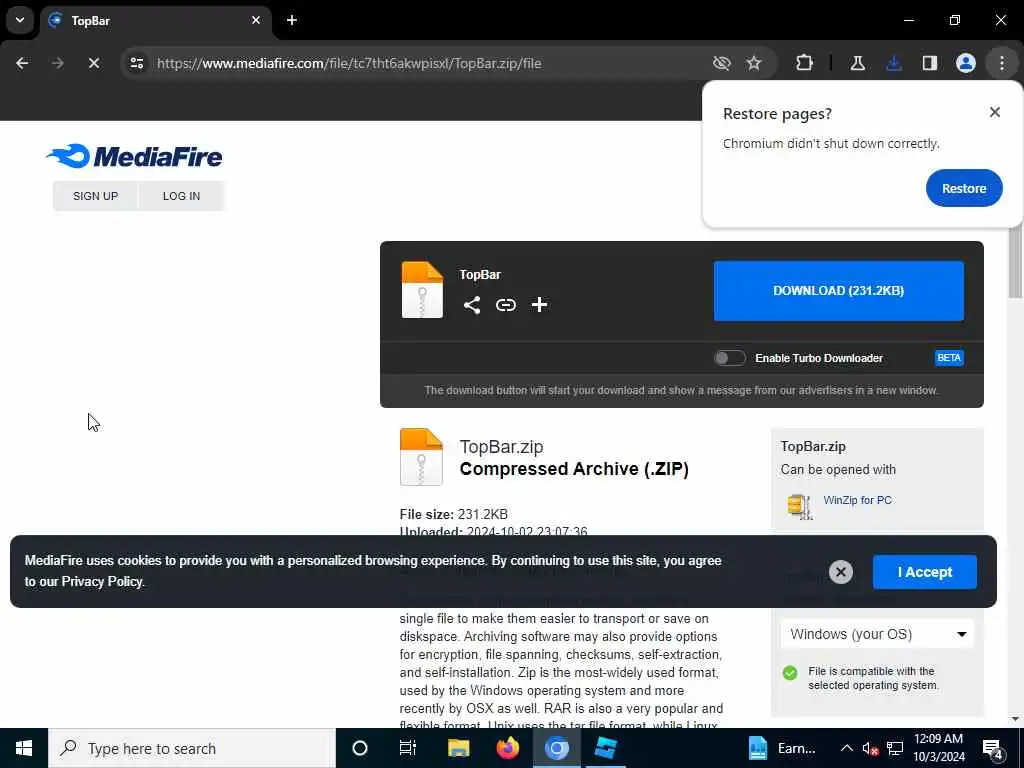Click the copy link icon under TopBar
Viewport: 1024px width, 768px height.
(x=505, y=305)
